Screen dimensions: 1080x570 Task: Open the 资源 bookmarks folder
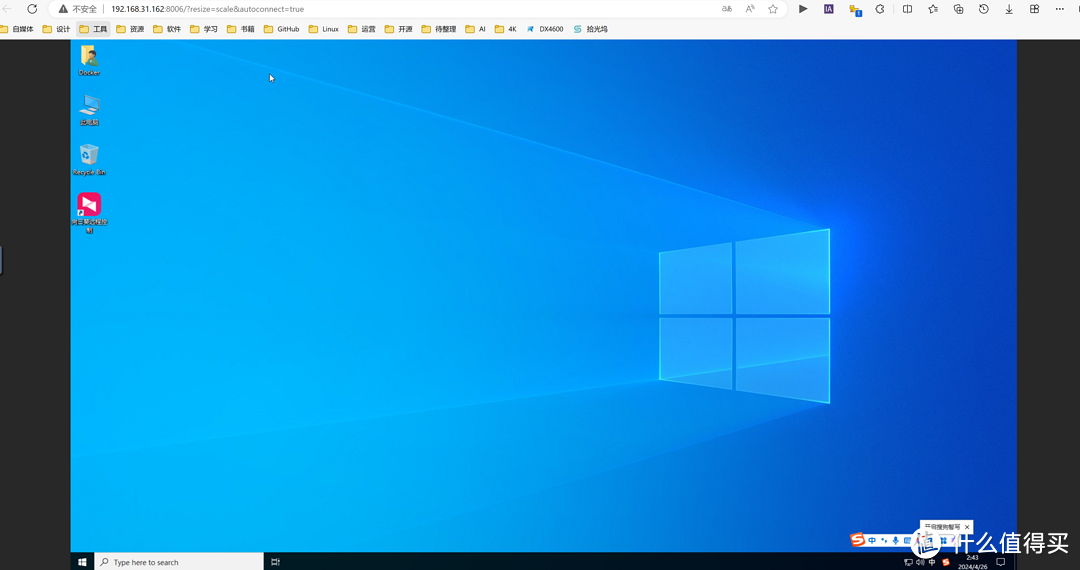pos(130,29)
